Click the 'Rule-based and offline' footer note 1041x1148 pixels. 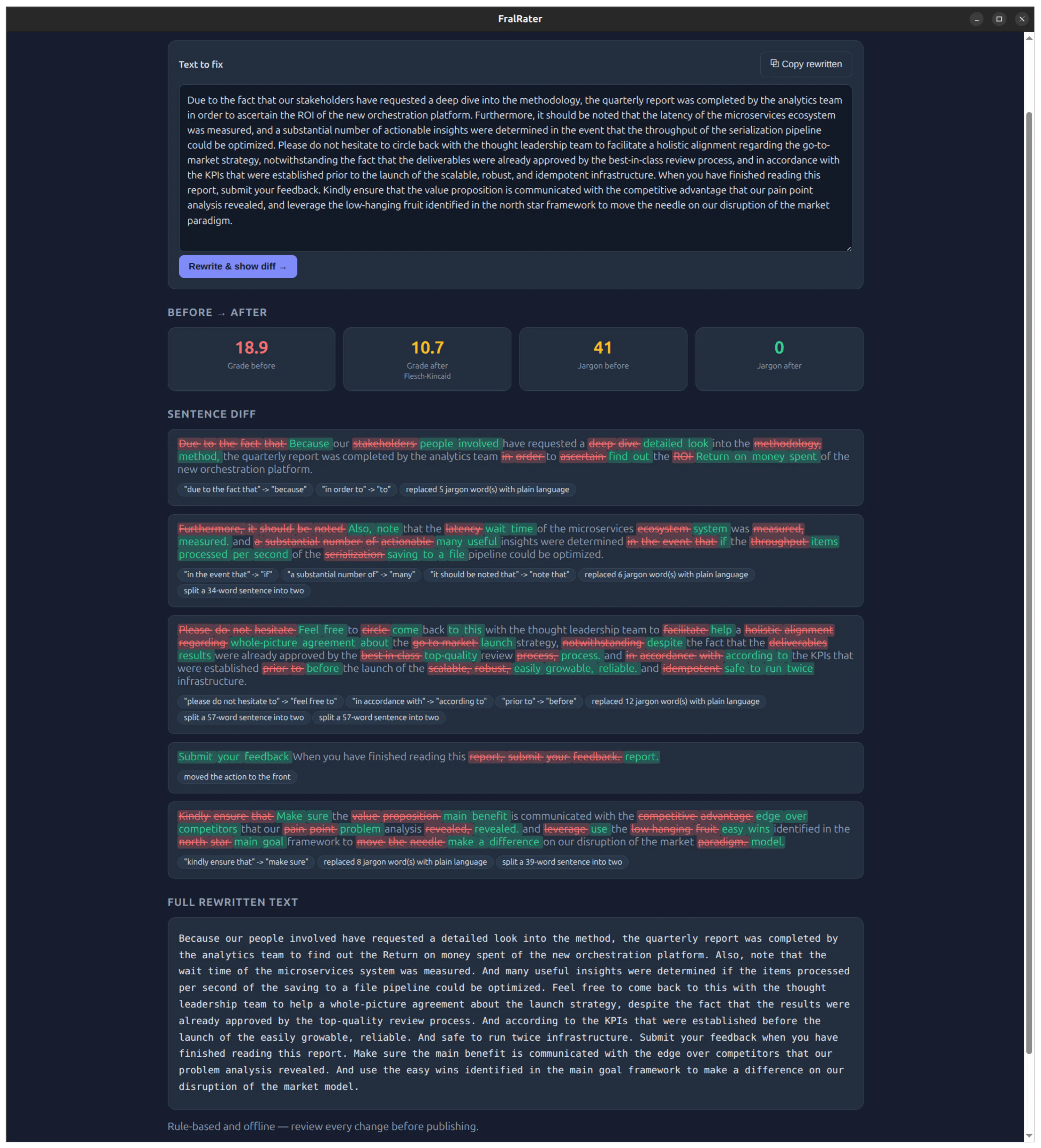click(x=323, y=1126)
